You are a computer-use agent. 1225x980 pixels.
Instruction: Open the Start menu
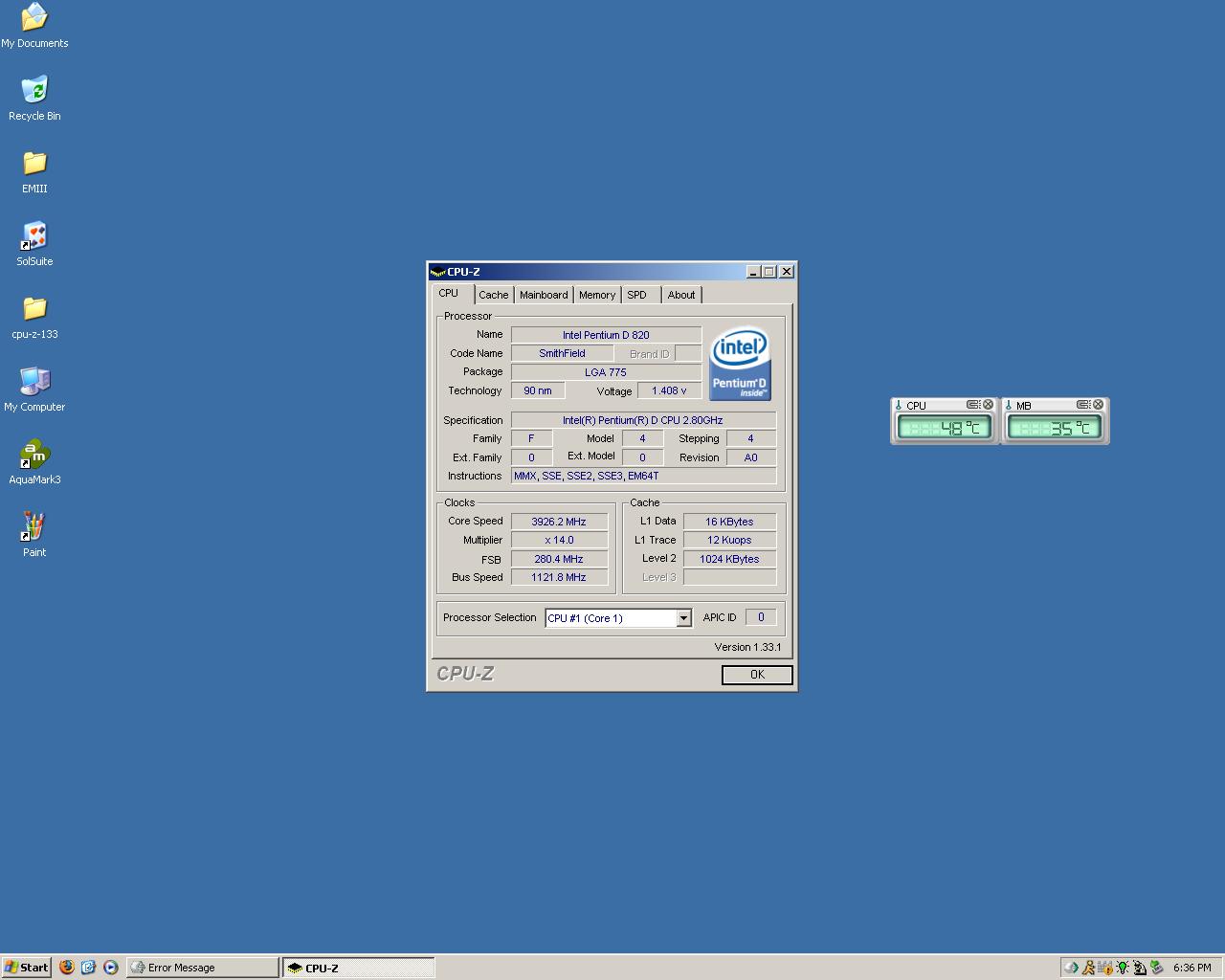(26, 968)
